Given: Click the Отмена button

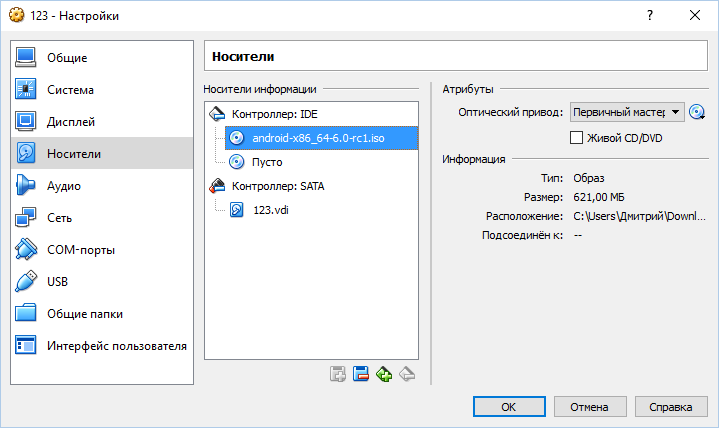Looking at the screenshot, I should tap(590, 407).
